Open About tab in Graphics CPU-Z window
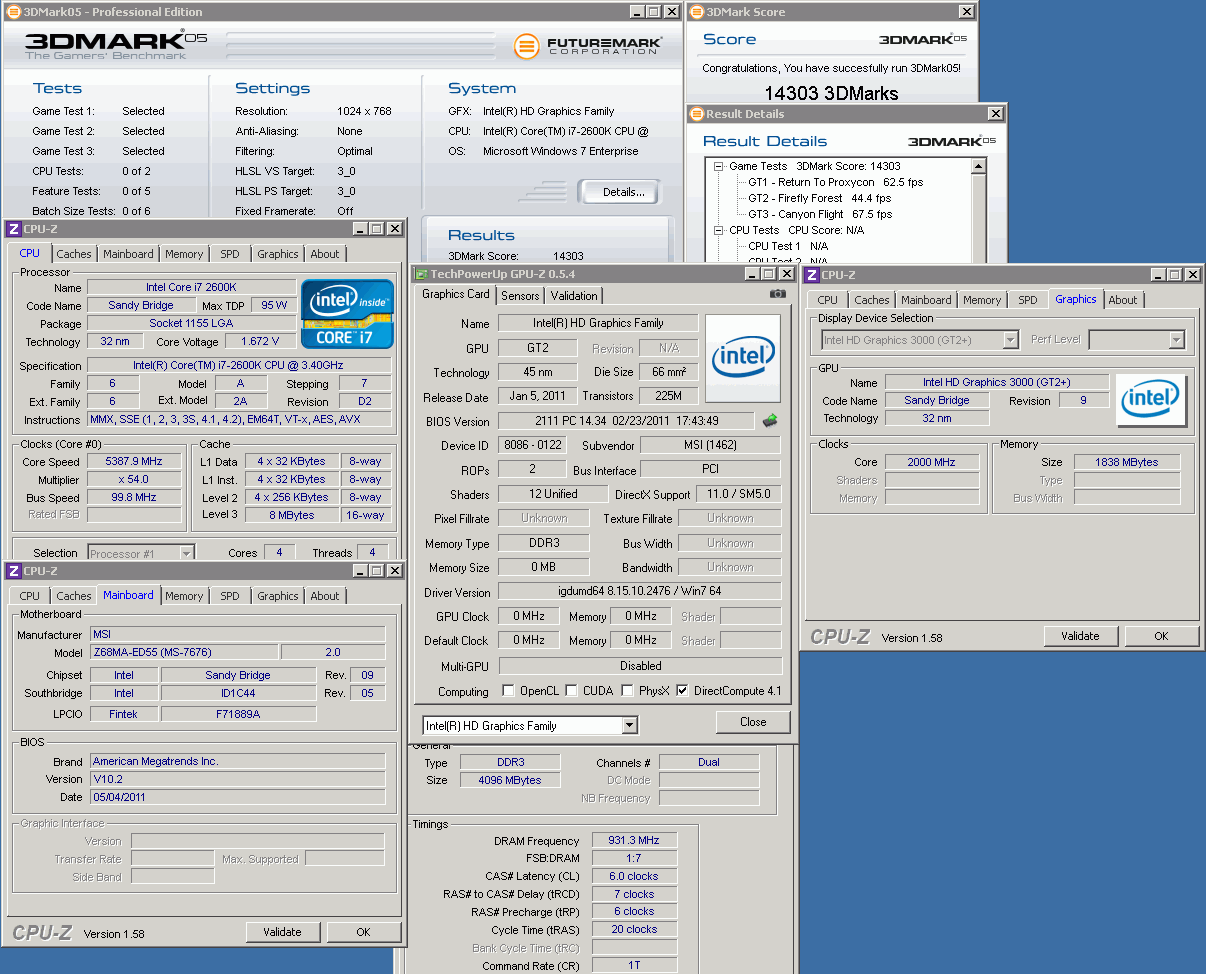1206x974 pixels. pos(1123,300)
